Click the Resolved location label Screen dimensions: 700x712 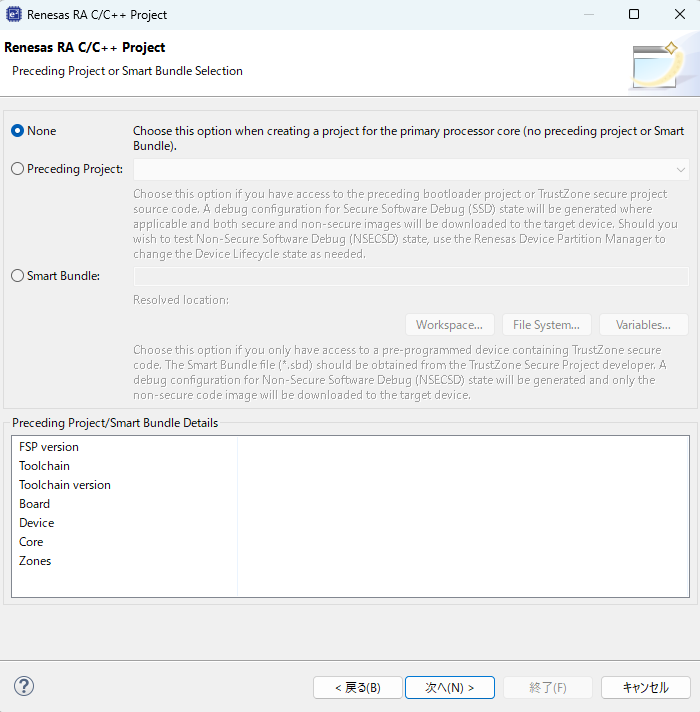tap(181, 300)
